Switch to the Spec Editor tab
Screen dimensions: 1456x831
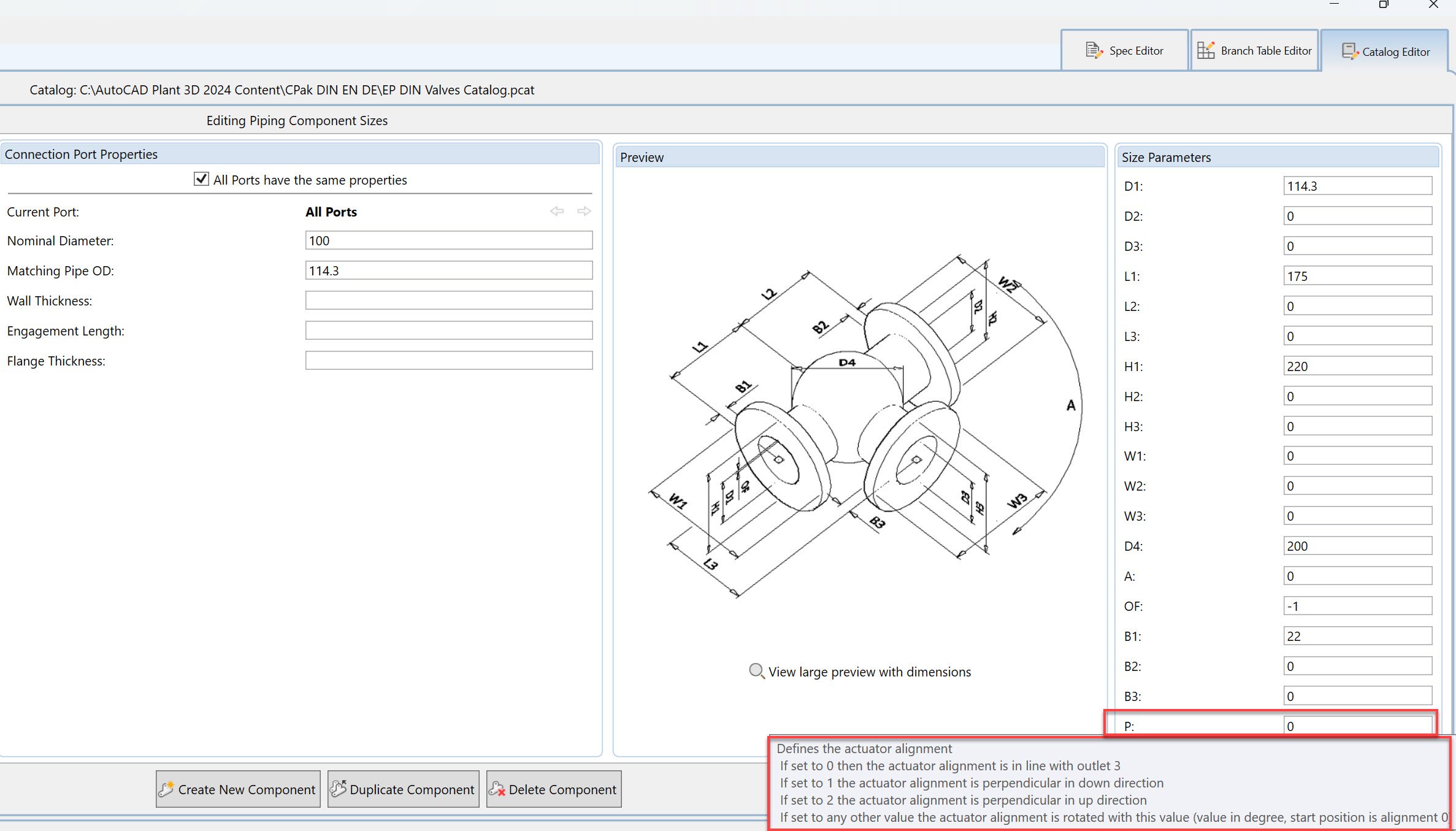[x=1124, y=50]
